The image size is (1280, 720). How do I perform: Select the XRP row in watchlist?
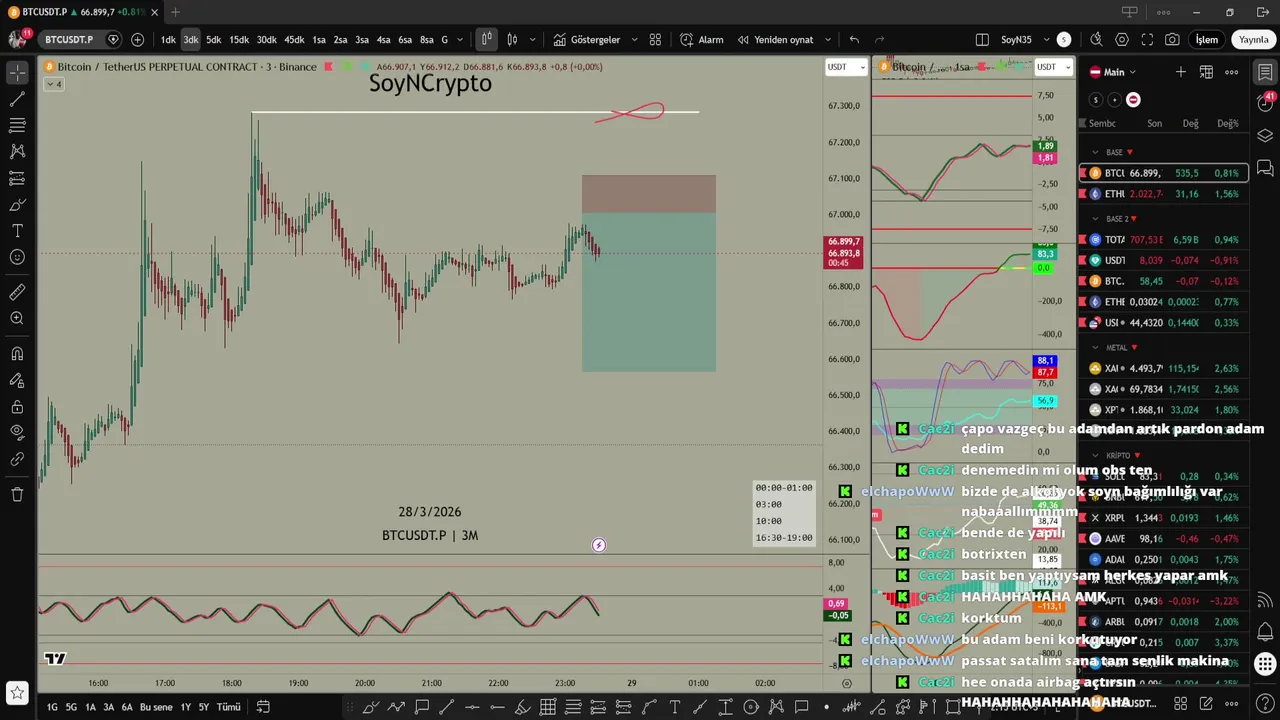1163,518
